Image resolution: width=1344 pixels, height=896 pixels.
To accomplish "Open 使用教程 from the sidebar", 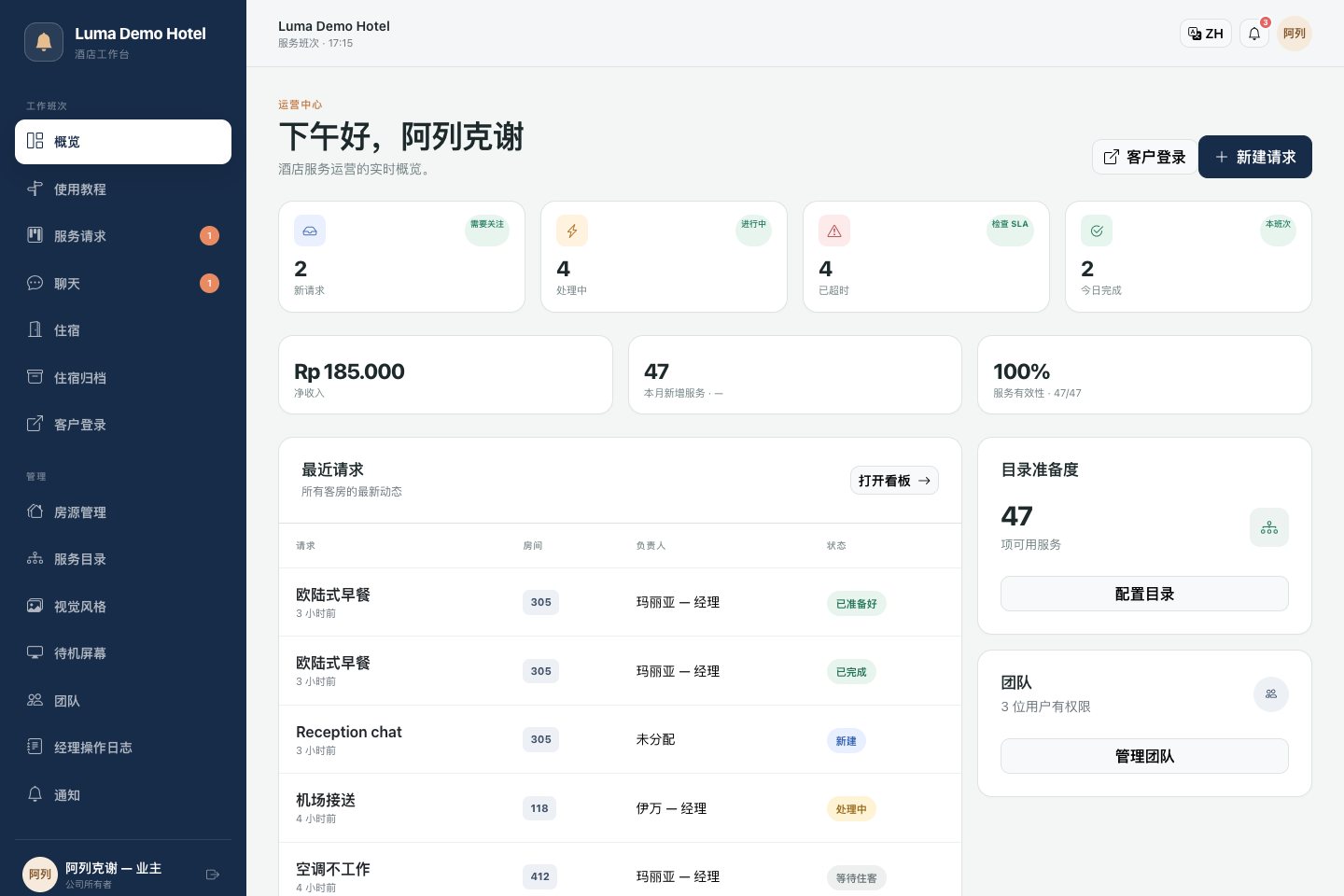I will pos(123,189).
